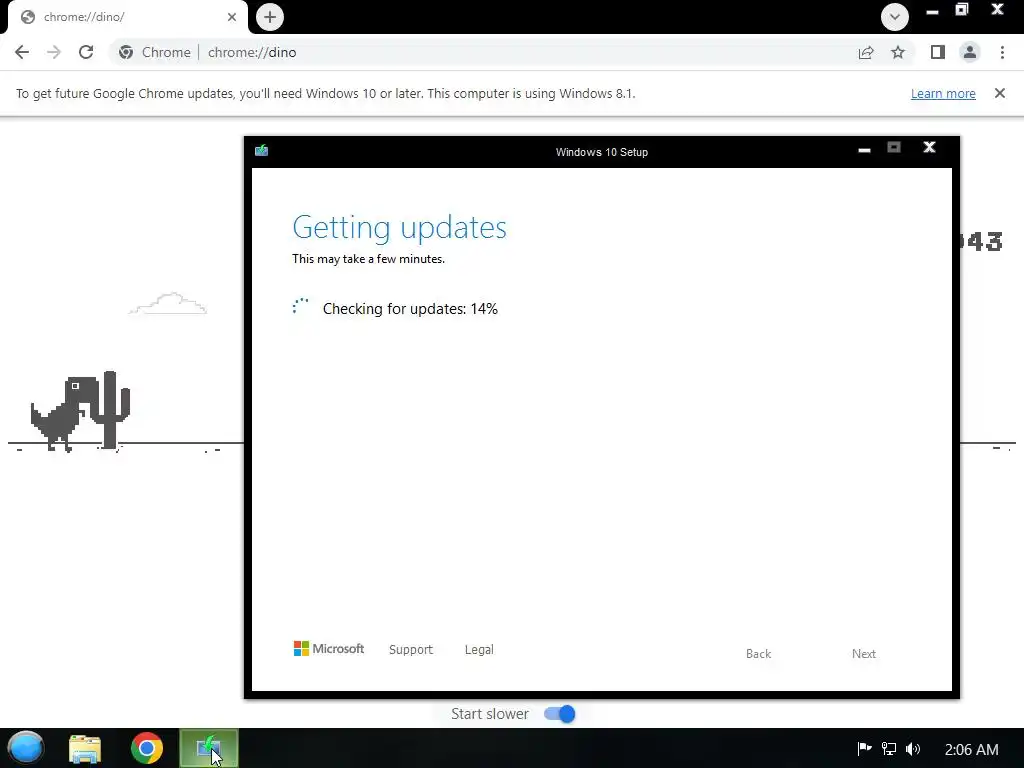Click the volume speaker tray icon
Screen dimensions: 1024x768
coord(913,749)
